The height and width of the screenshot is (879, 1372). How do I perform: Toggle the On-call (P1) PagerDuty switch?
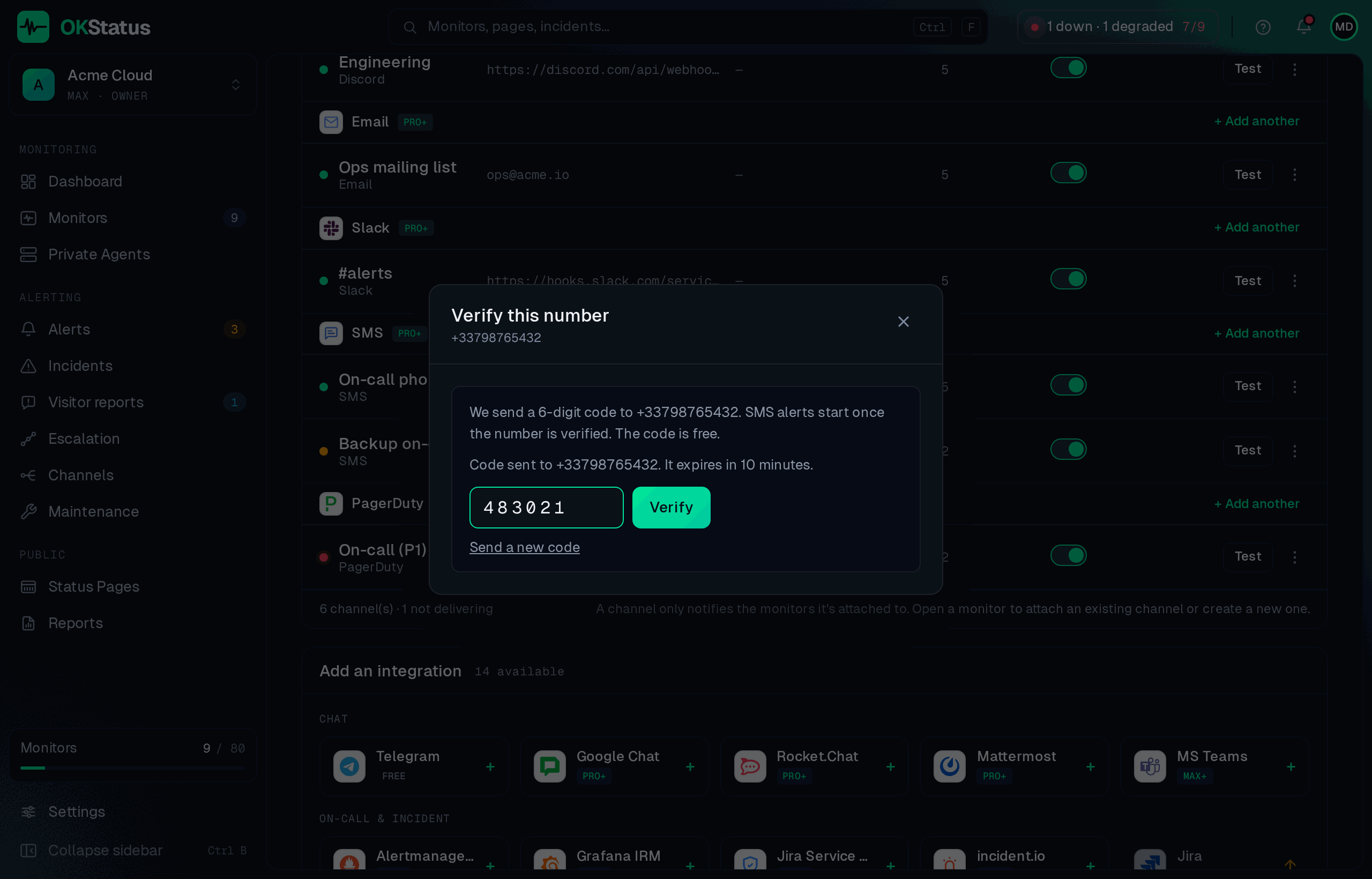click(x=1068, y=556)
